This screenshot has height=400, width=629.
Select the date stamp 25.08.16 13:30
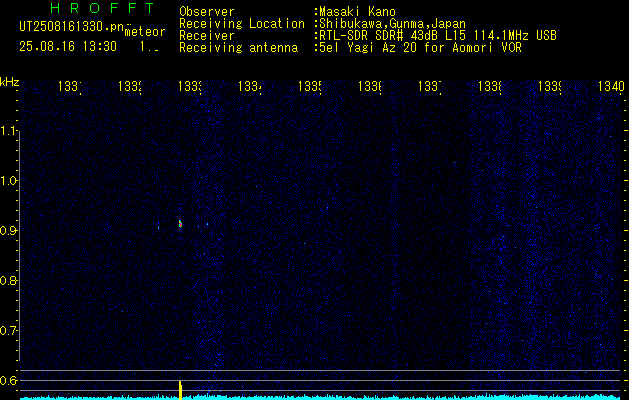click(x=68, y=47)
